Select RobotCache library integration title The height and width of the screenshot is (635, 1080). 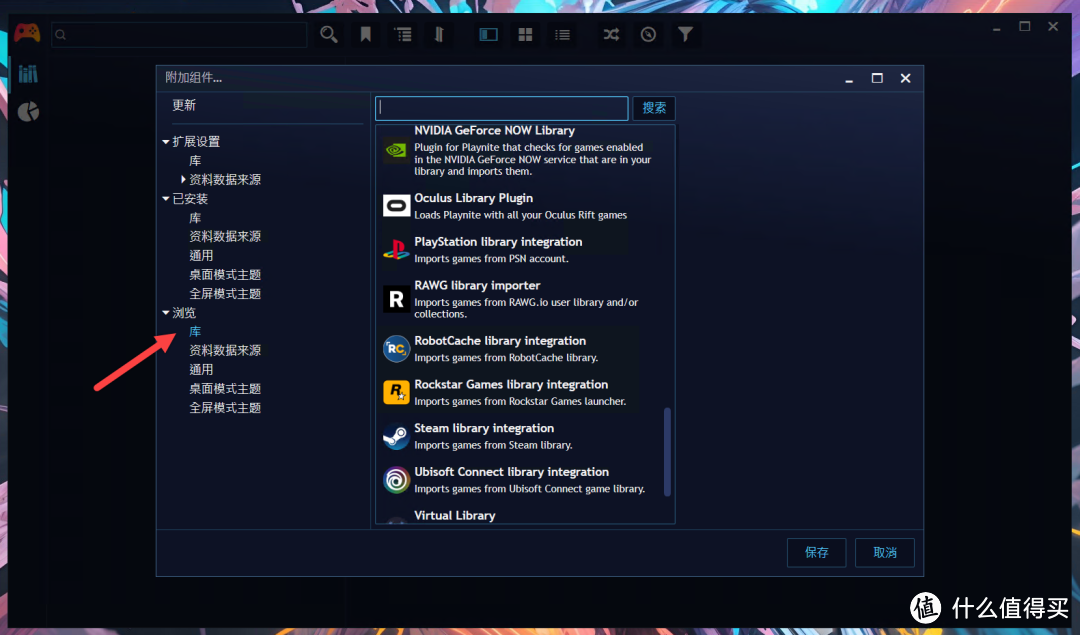(500, 341)
